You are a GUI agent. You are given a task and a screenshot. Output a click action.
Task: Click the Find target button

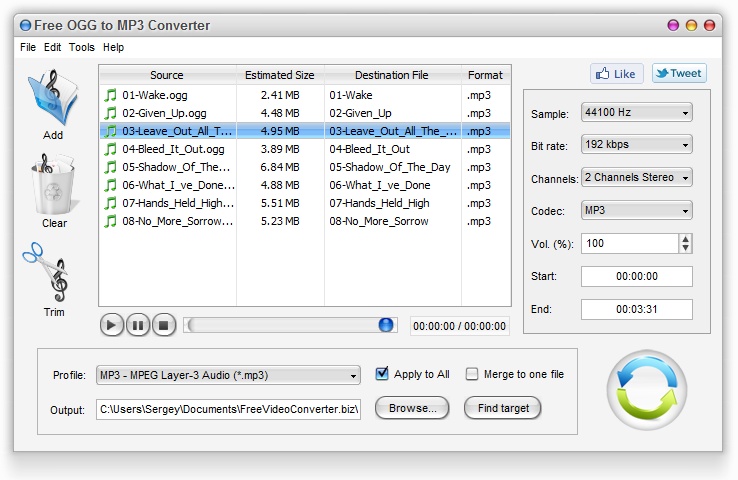point(503,408)
